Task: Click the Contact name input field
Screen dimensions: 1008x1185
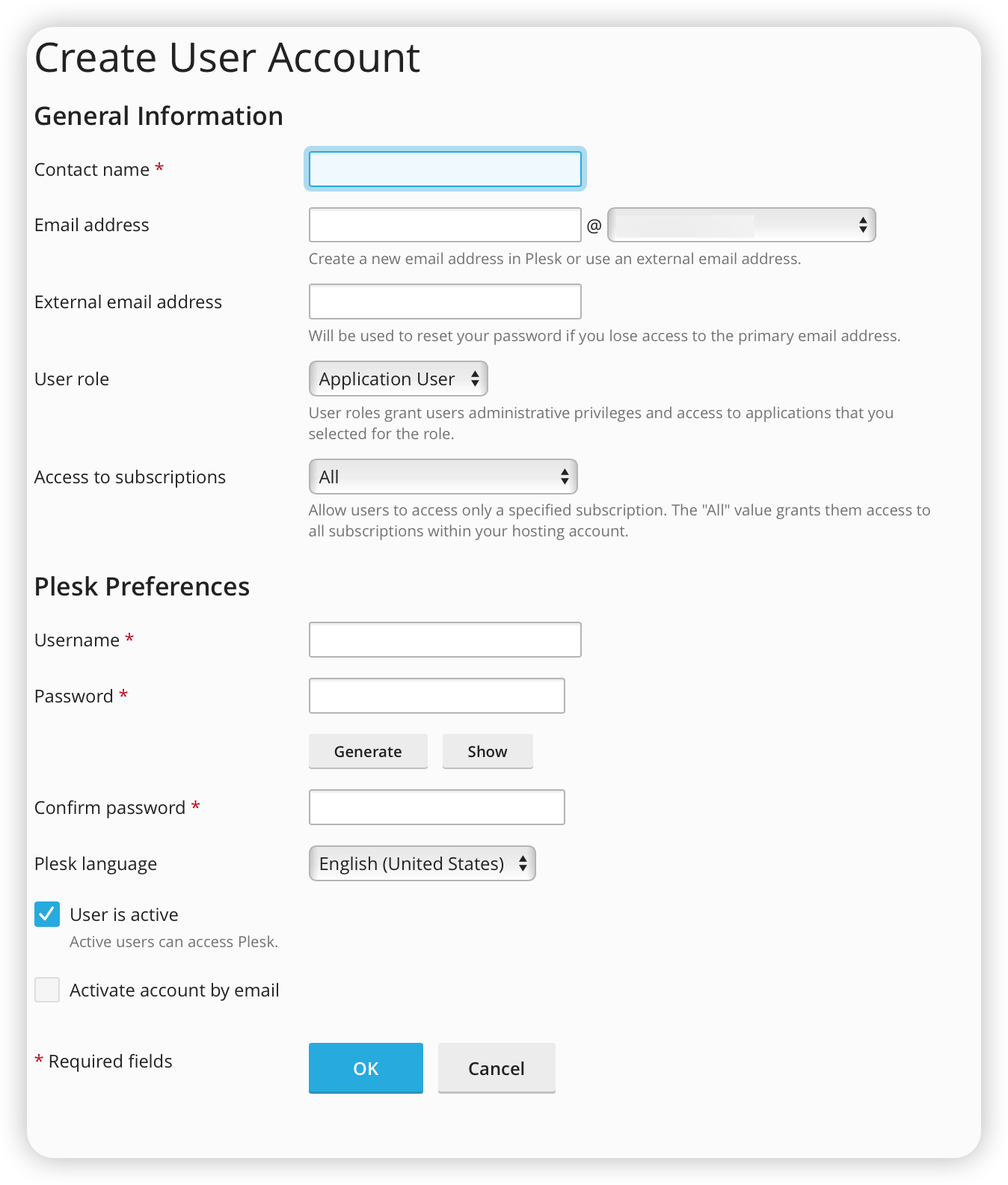Action: click(x=445, y=169)
